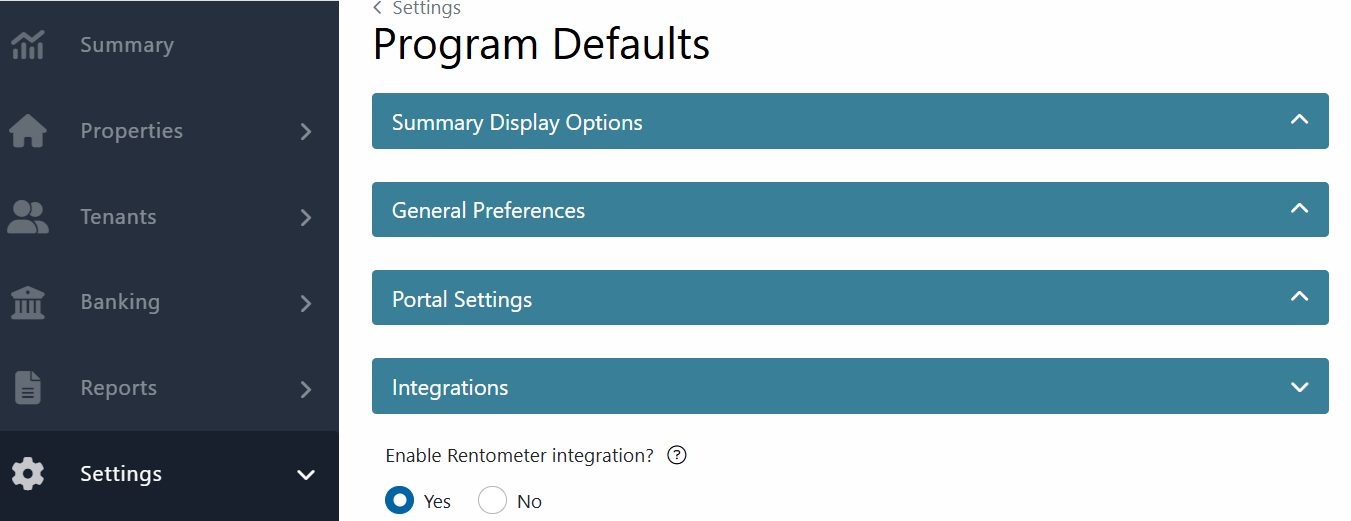This screenshot has height=521, width=1351.
Task: Select No for Rentometer integration
Action: pos(492,500)
